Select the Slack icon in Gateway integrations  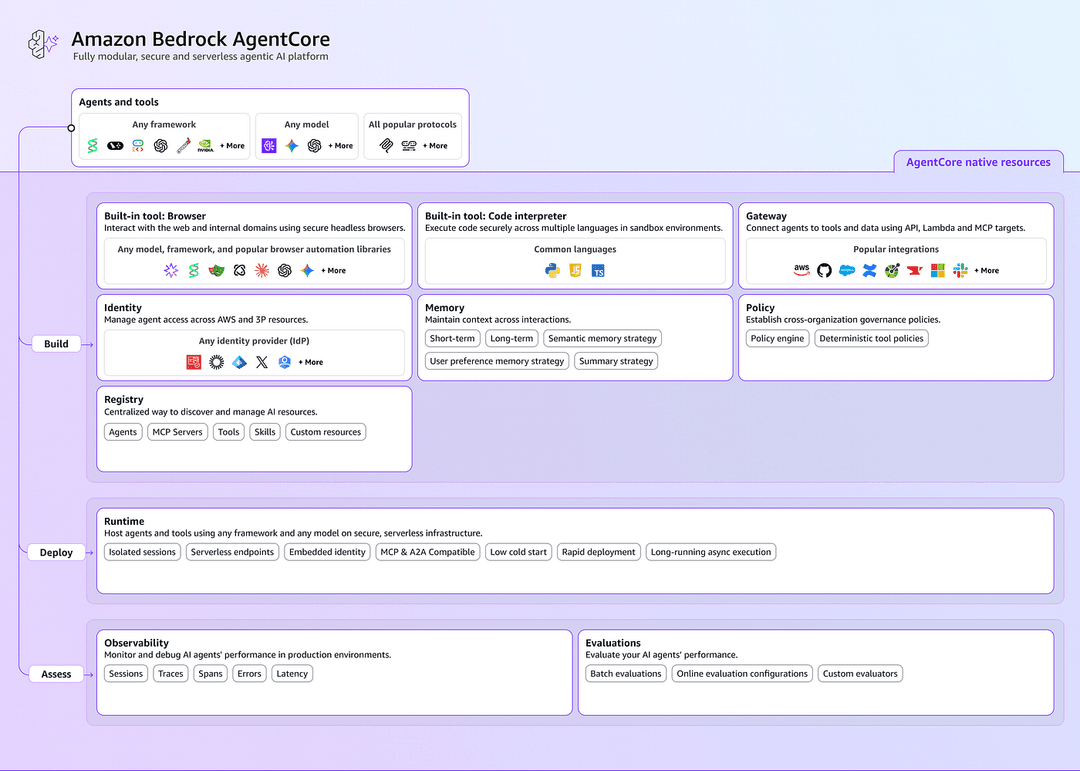click(960, 271)
